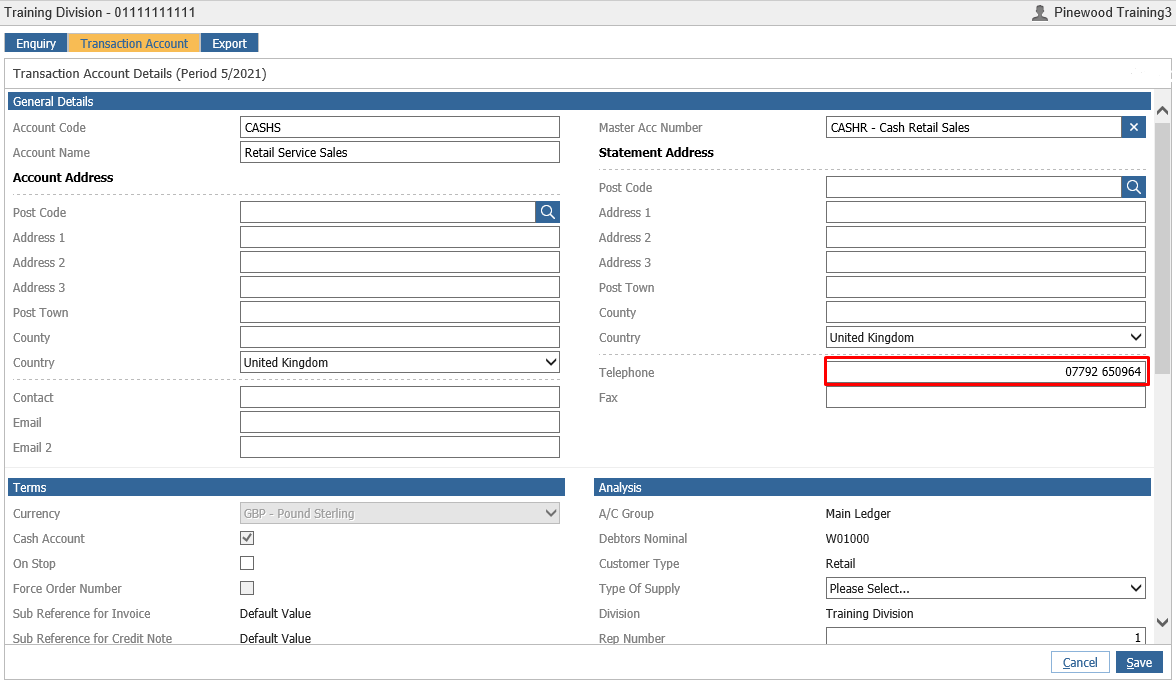Click the Statement Address Post Code field

pyautogui.click(x=974, y=187)
